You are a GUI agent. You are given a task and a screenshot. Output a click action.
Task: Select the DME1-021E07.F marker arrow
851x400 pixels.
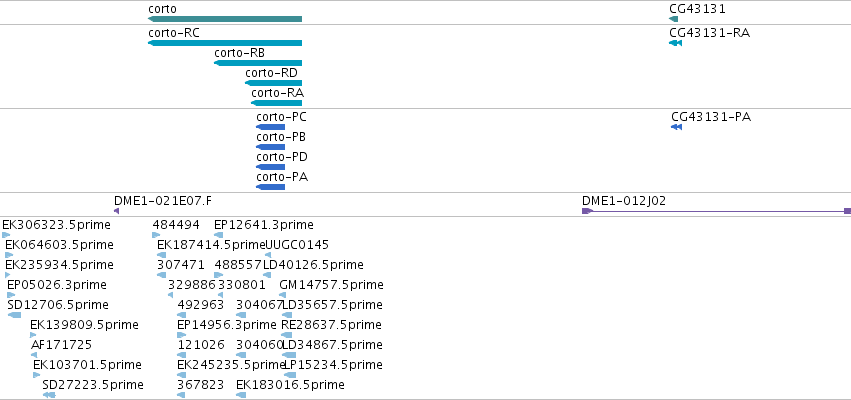[116, 211]
